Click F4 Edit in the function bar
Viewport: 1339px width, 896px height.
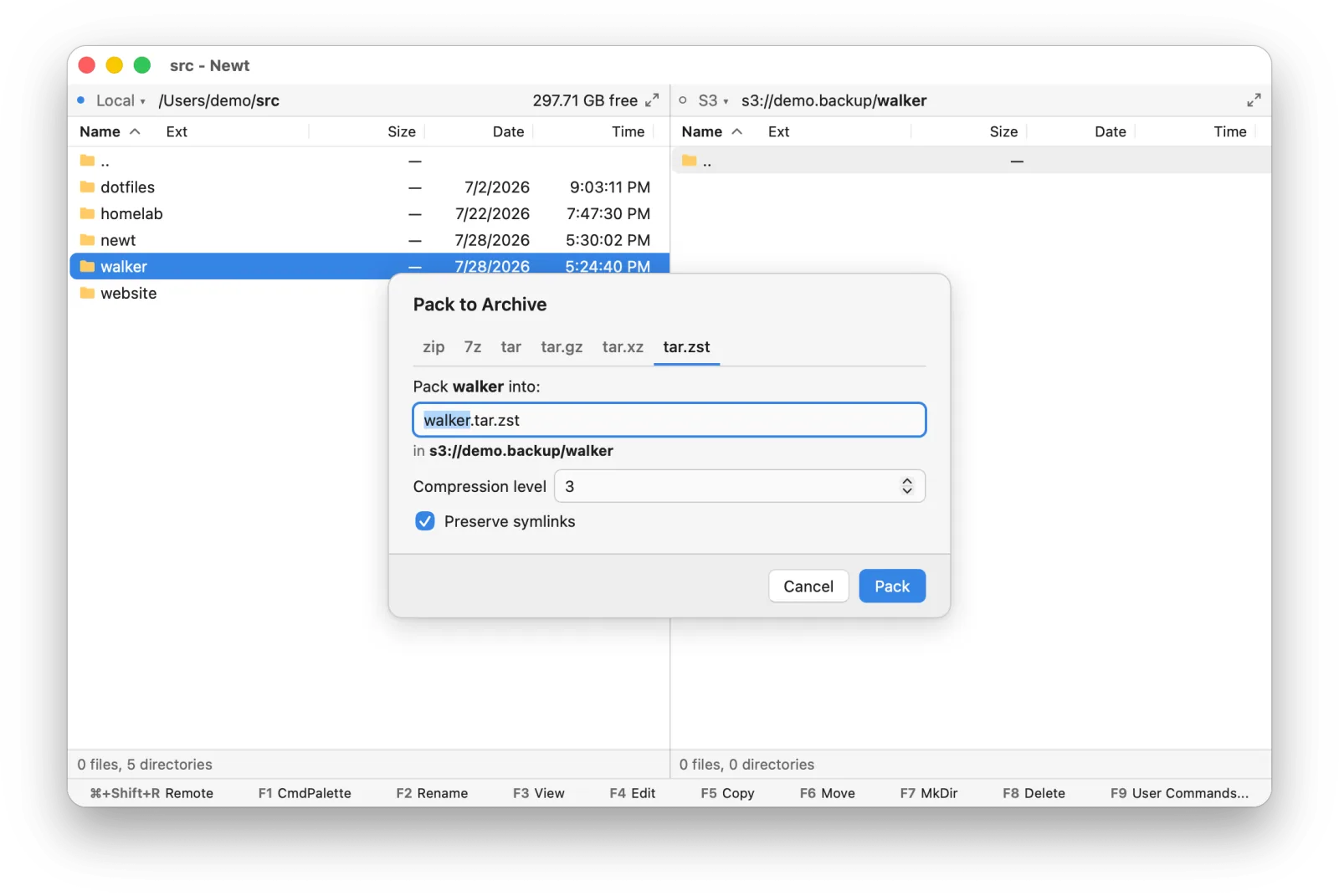coord(632,793)
